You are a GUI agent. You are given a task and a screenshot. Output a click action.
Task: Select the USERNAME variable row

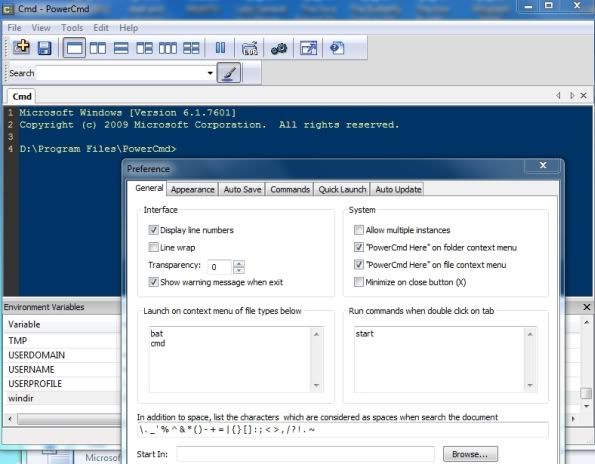click(x=63, y=369)
